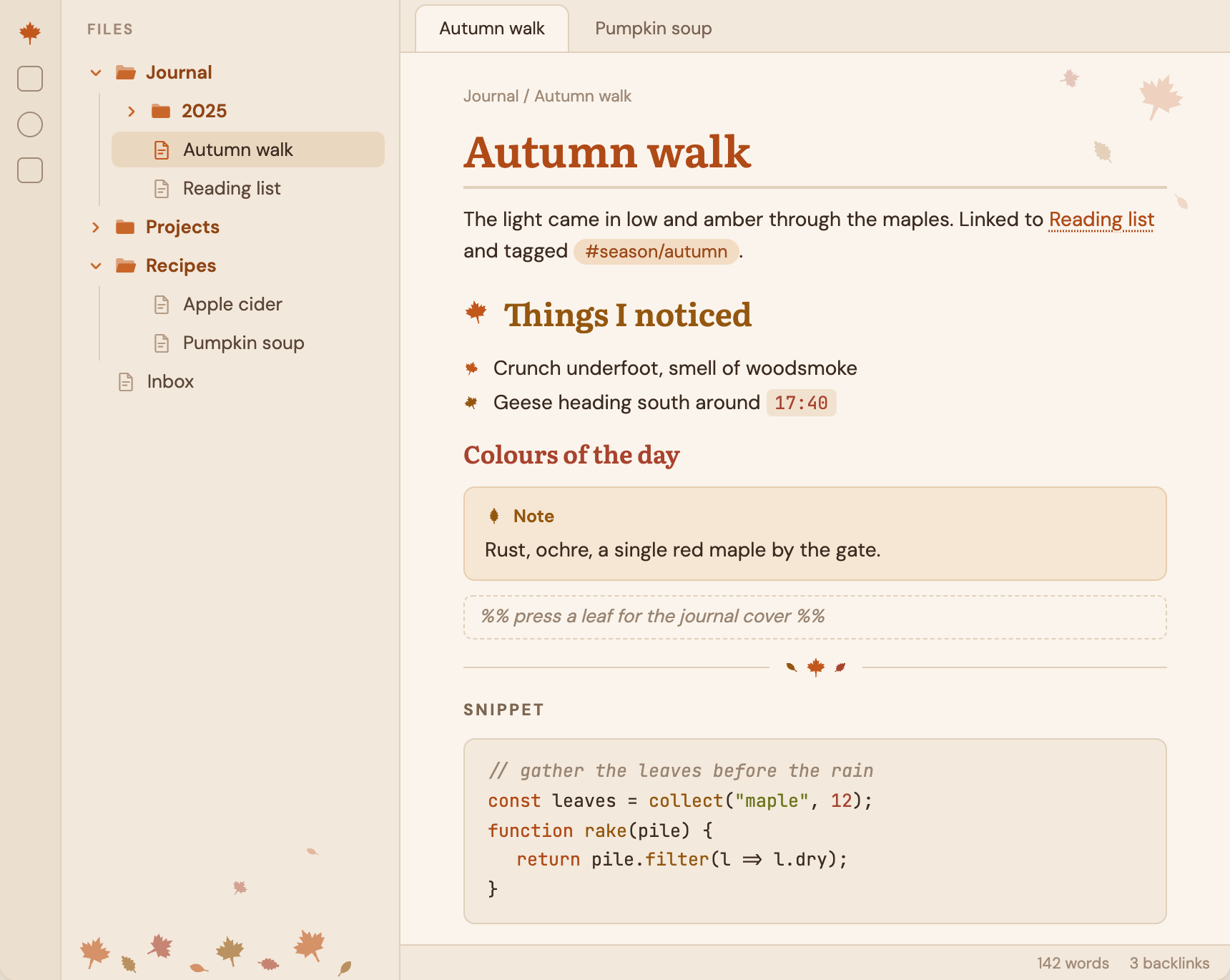Click the circle ribbon icon
Screen dimensions: 1230x980
click(x=30, y=124)
